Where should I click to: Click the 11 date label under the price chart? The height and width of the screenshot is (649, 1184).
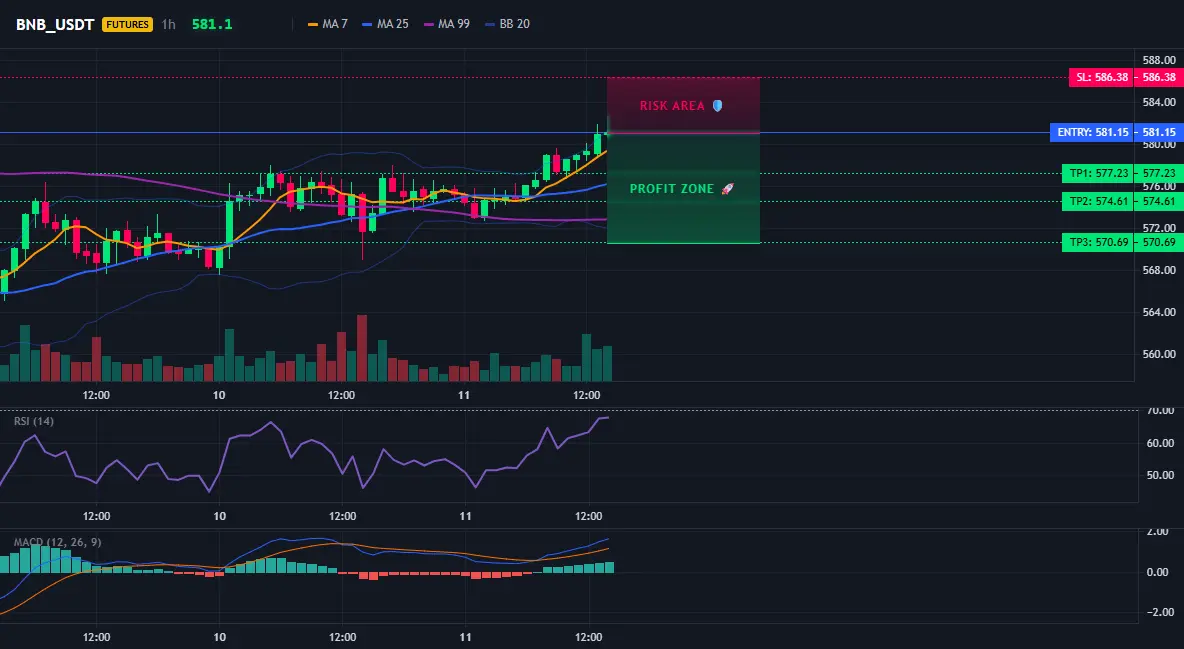coord(464,395)
